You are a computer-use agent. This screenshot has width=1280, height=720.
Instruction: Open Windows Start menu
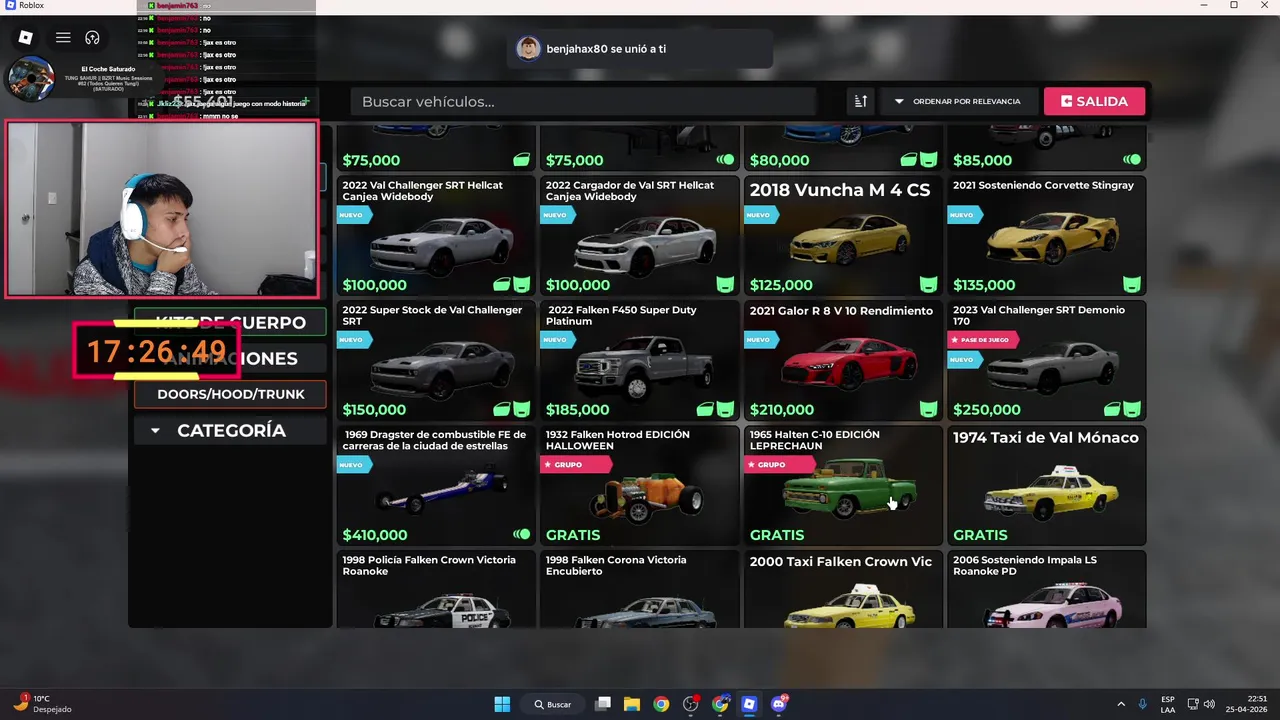click(502, 704)
